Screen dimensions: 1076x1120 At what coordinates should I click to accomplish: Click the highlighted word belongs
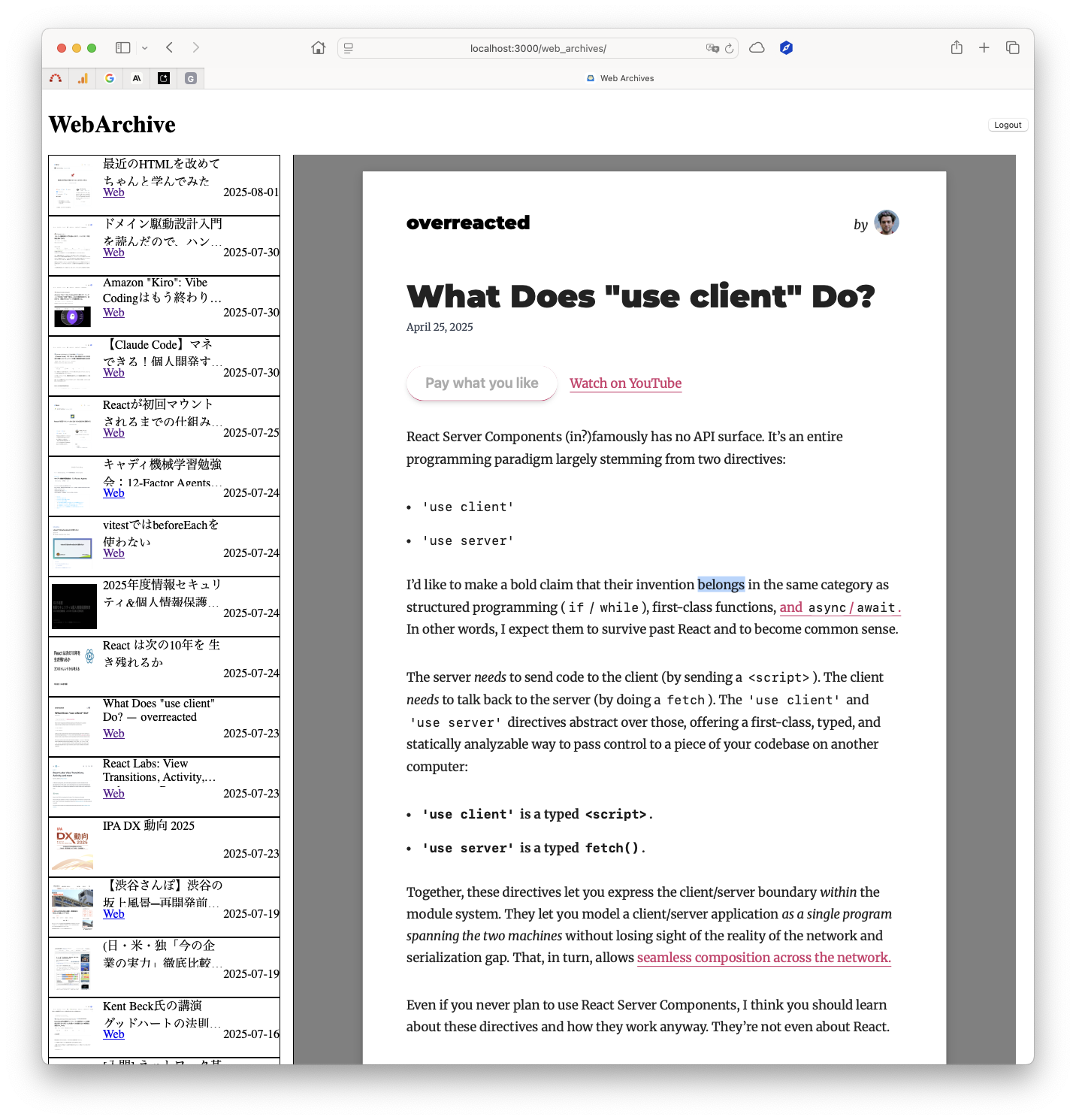tap(721, 585)
